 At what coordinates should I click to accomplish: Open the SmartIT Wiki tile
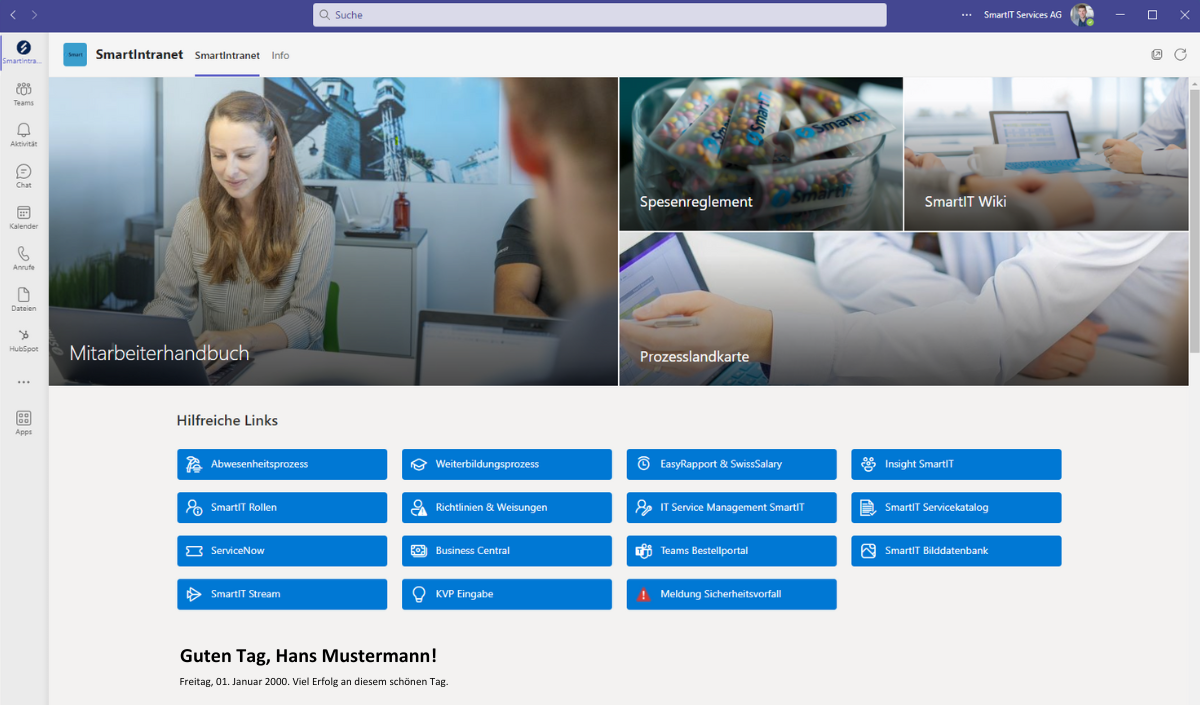[x=1046, y=154]
